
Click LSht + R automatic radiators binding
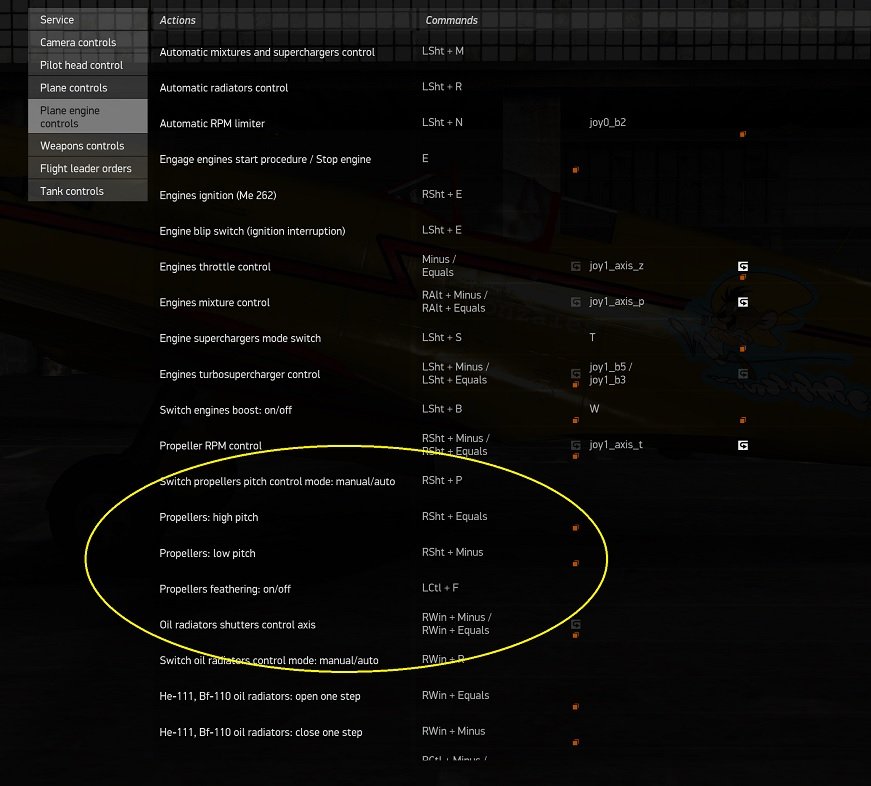(442, 87)
